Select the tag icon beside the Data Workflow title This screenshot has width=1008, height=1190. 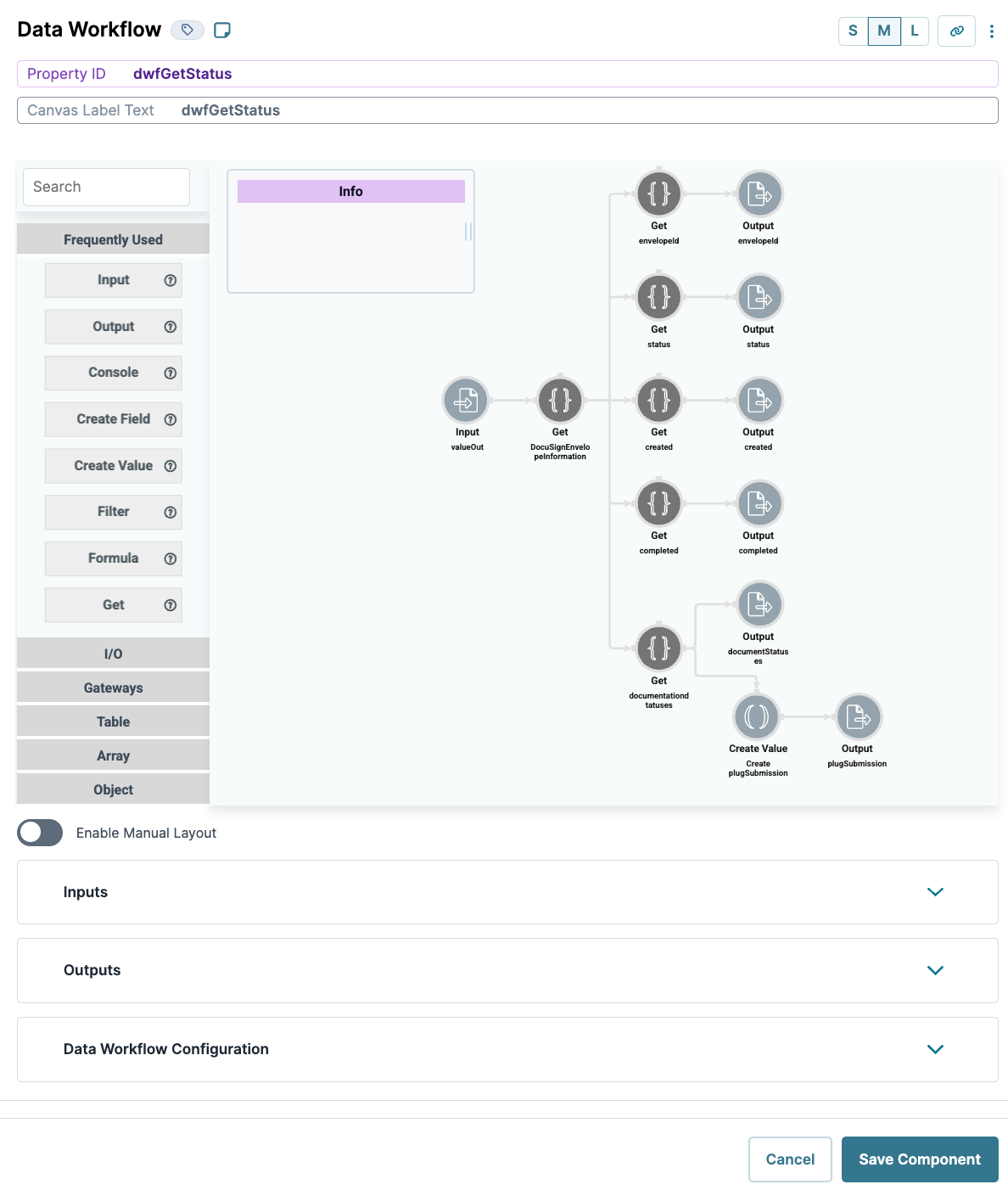coord(188,30)
